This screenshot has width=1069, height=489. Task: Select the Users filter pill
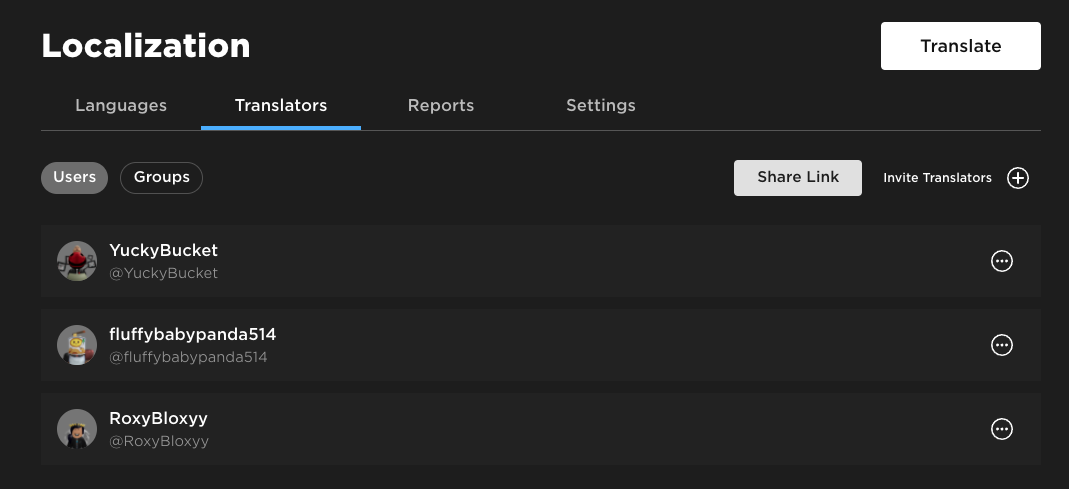tap(74, 178)
